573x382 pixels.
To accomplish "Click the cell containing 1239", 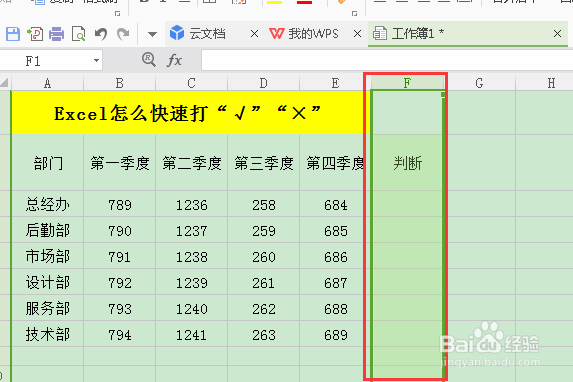I will [191, 282].
